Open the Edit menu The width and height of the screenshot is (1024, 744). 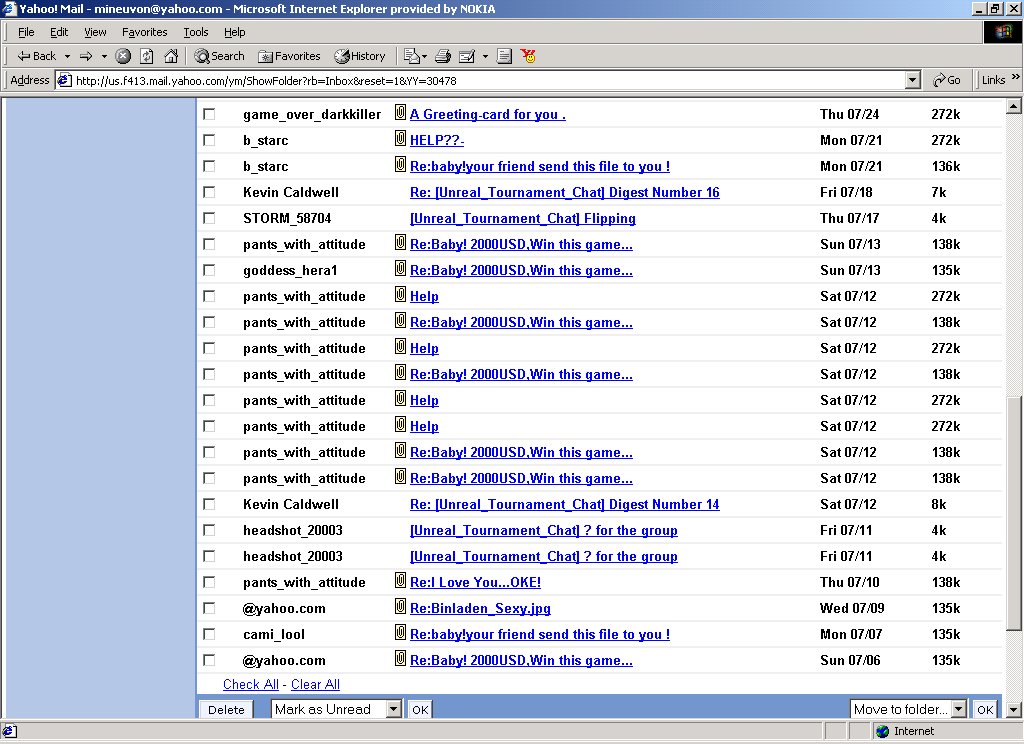click(59, 32)
